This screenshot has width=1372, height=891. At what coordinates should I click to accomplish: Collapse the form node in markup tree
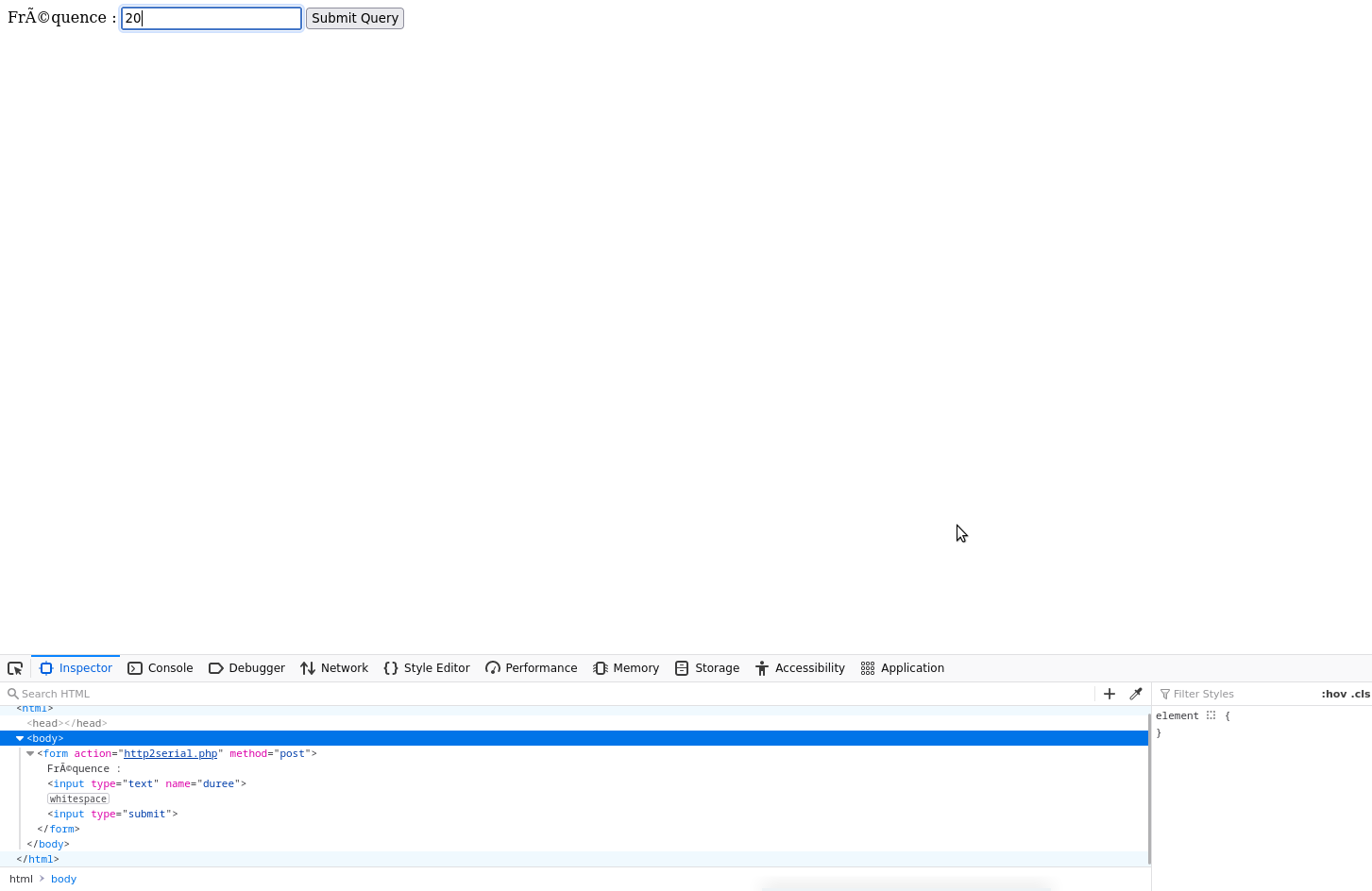coord(30,753)
